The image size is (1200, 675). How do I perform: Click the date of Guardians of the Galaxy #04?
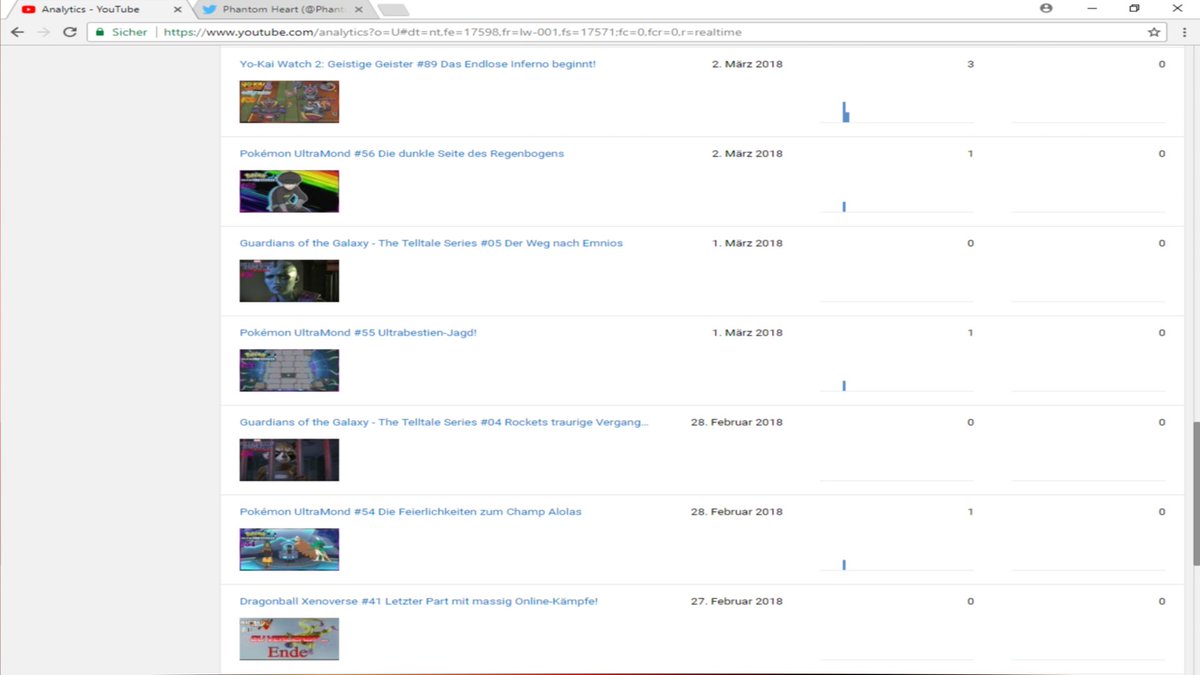[x=737, y=422]
